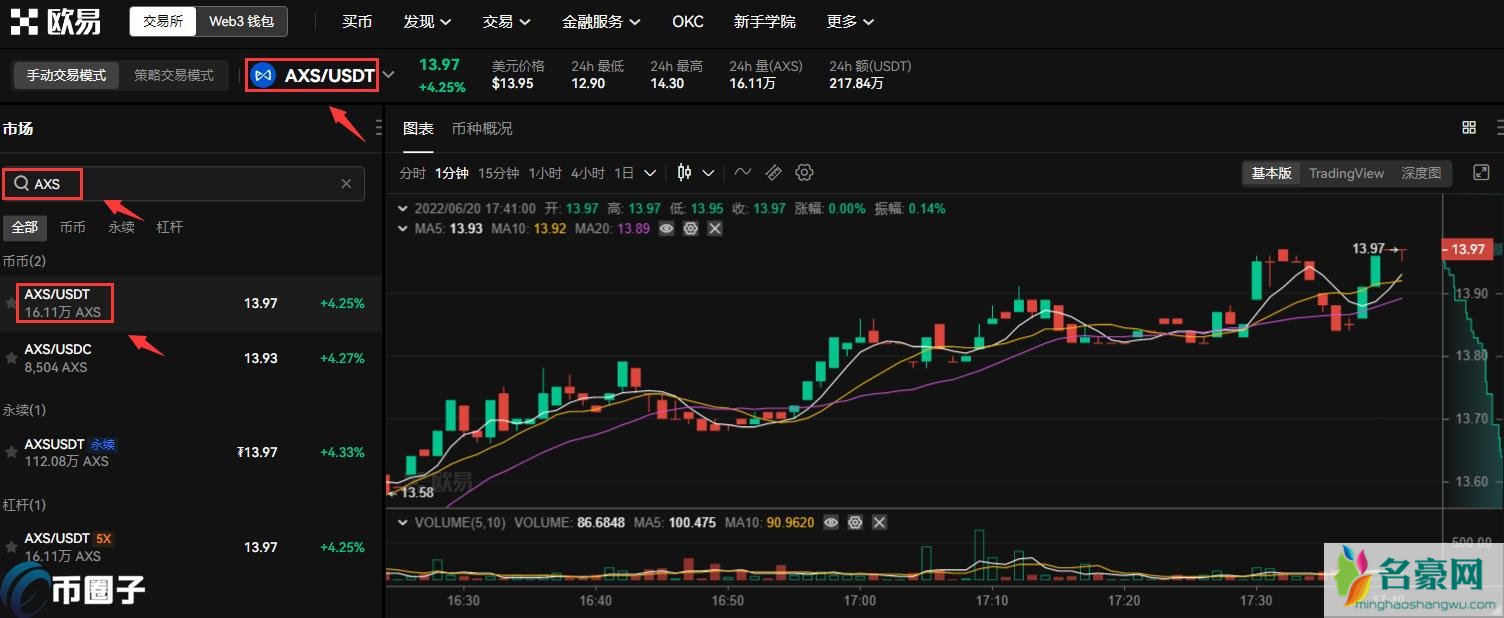Select the 永续 perpetual filter tab
The image size is (1504, 618).
(x=121, y=227)
